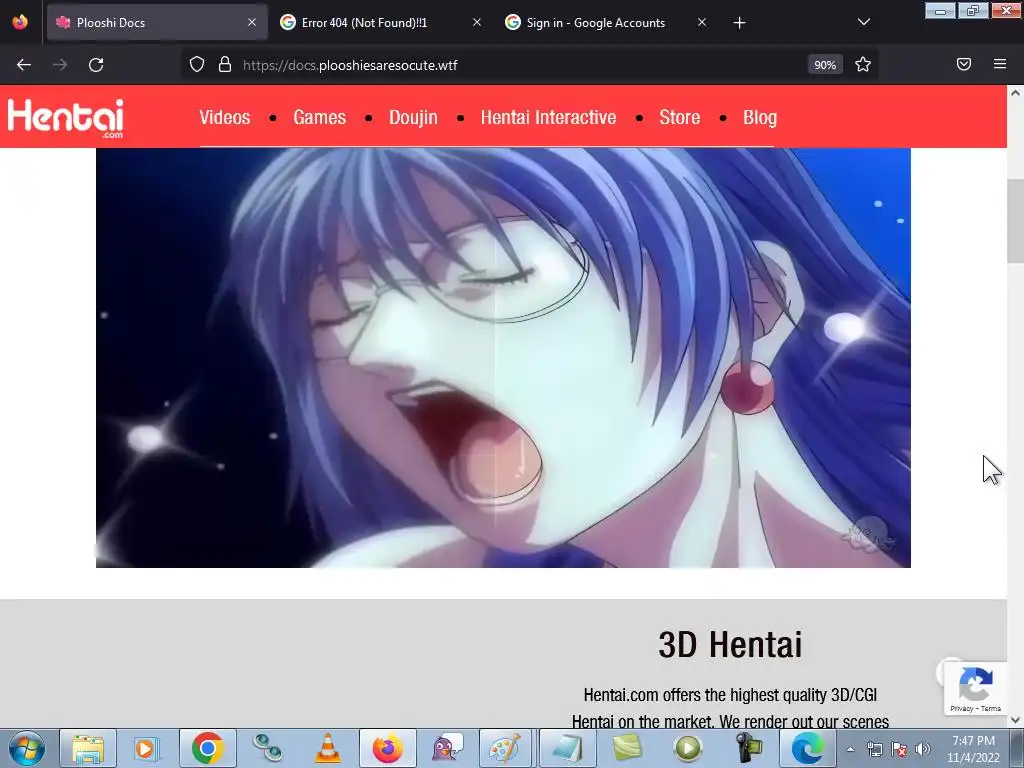Open the reCAPTCHA Terms link
The height and width of the screenshot is (768, 1024).
click(991, 708)
